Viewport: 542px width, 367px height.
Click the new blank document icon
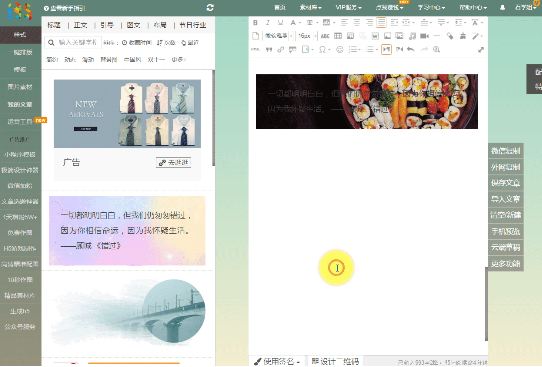[255, 36]
